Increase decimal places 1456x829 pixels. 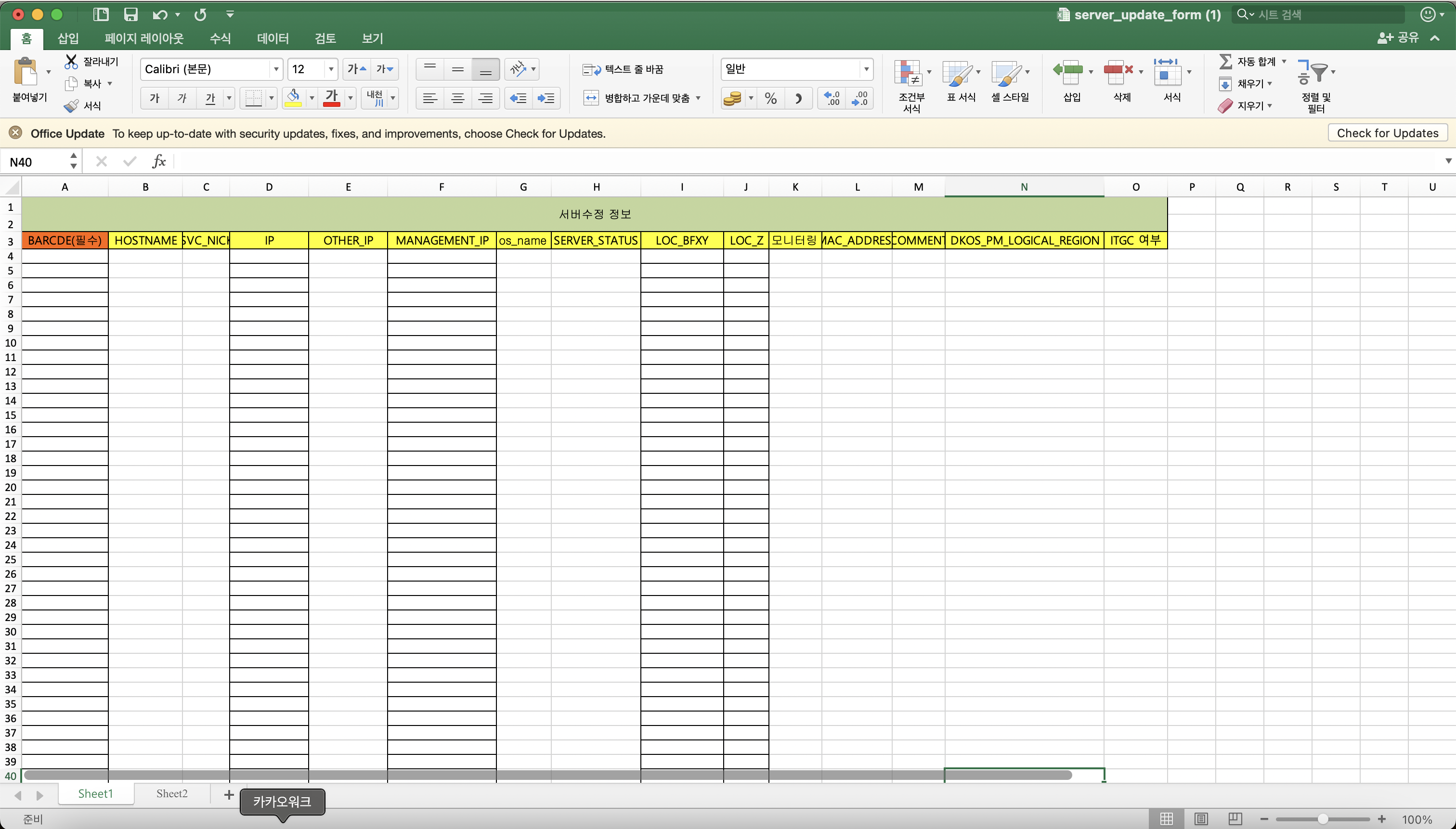point(832,98)
